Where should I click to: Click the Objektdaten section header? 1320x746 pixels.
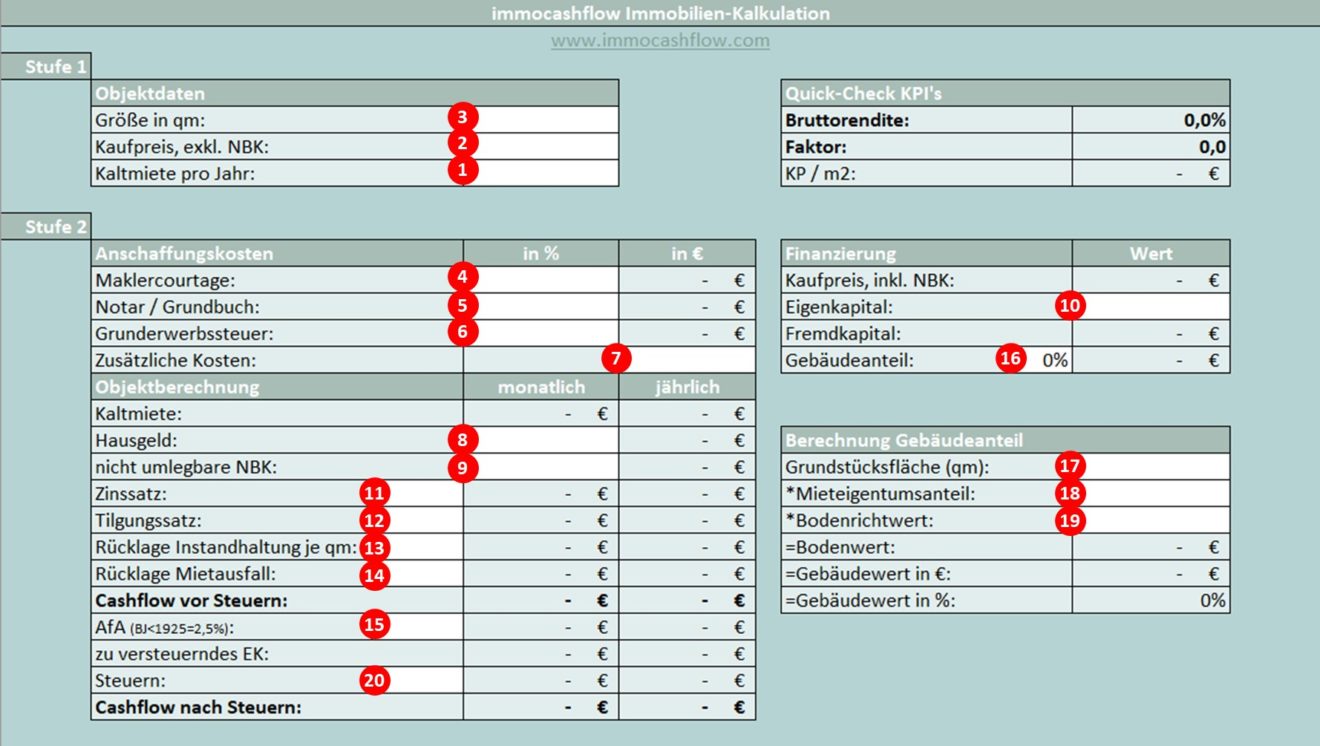click(x=355, y=93)
